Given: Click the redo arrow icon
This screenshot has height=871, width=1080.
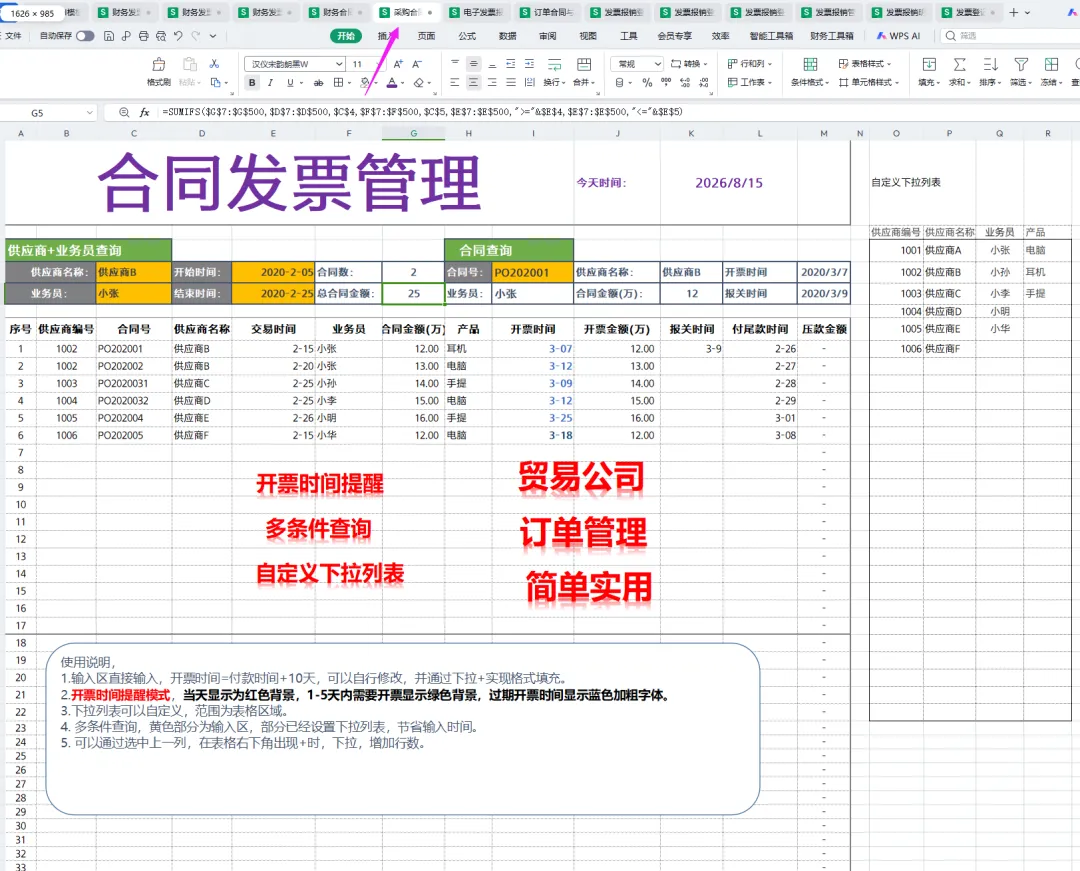Looking at the screenshot, I should tap(196, 36).
